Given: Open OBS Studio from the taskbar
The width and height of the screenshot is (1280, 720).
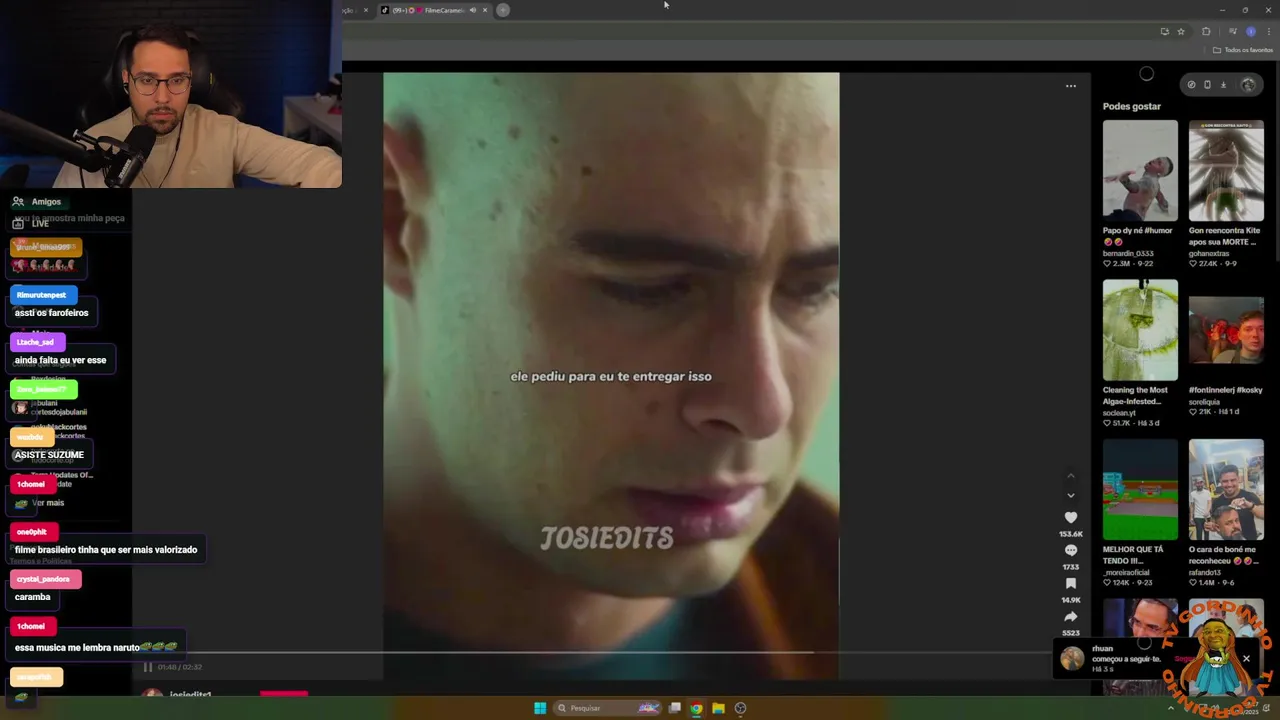Looking at the screenshot, I should coord(740,708).
